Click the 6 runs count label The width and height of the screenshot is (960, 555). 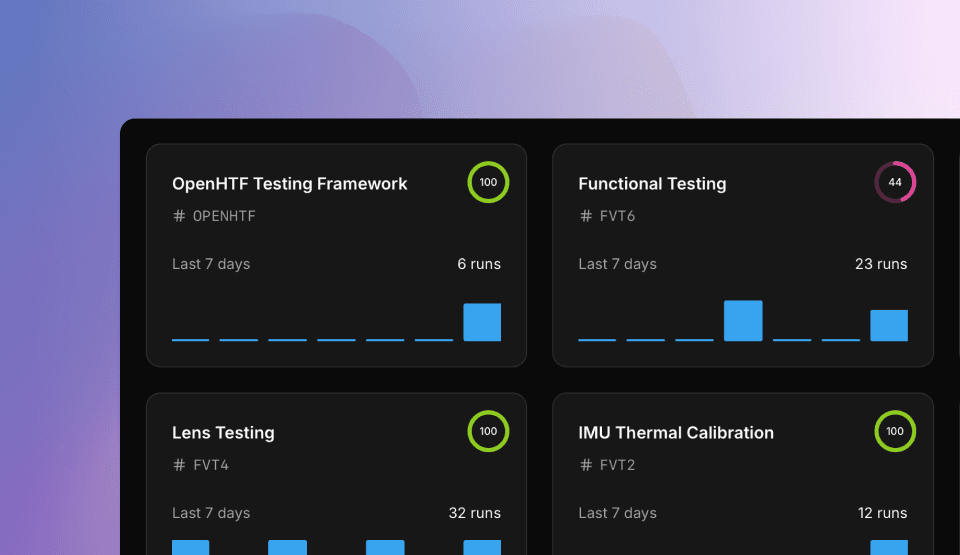tap(479, 264)
